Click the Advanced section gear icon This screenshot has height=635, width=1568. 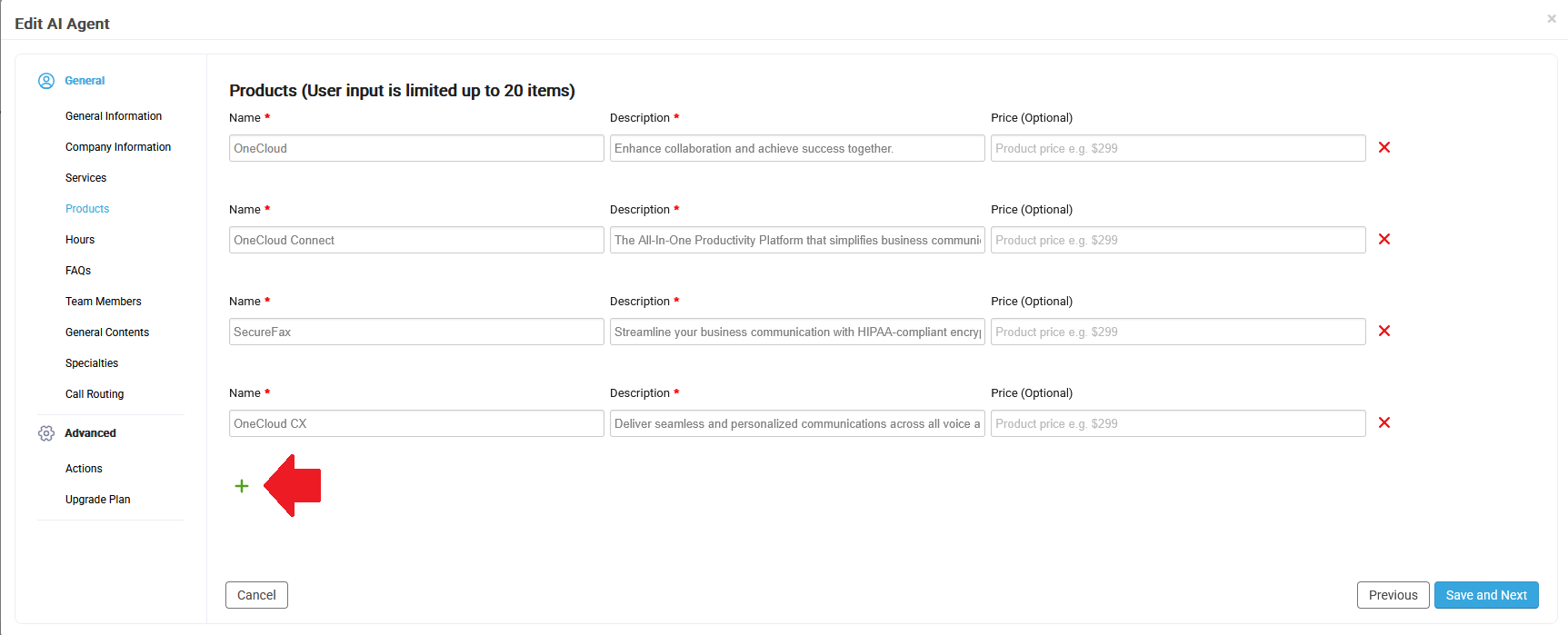(x=46, y=433)
